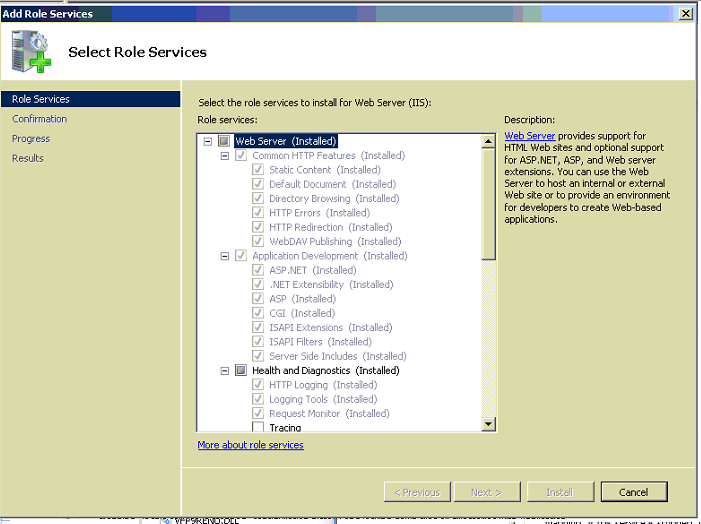Go to the Confirmation step
701x524 pixels.
(x=40, y=119)
